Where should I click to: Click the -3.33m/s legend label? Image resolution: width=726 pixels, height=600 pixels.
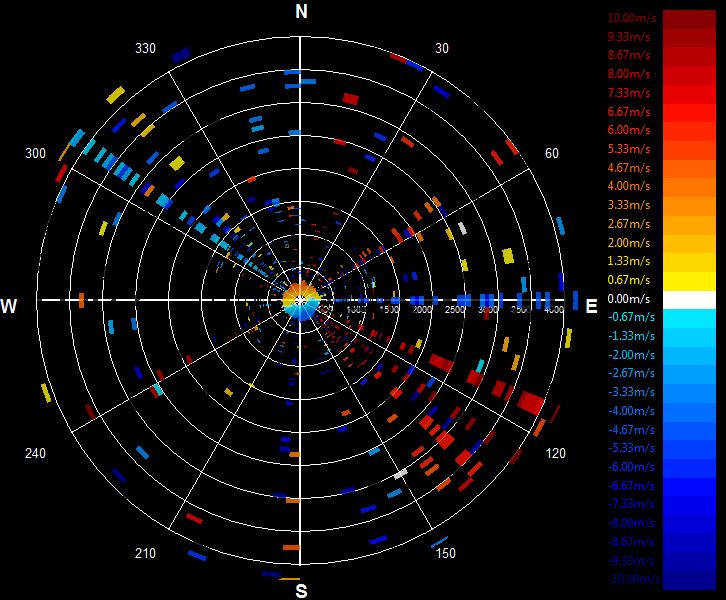coord(631,392)
